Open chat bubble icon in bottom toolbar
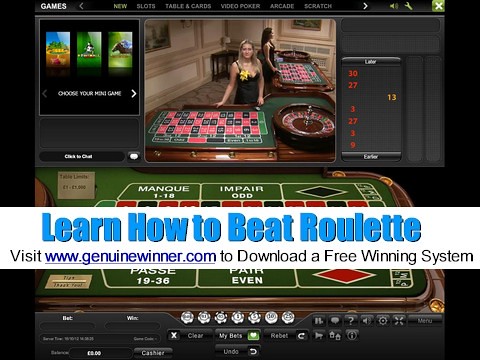The width and height of the screenshot is (480, 360). [335, 321]
